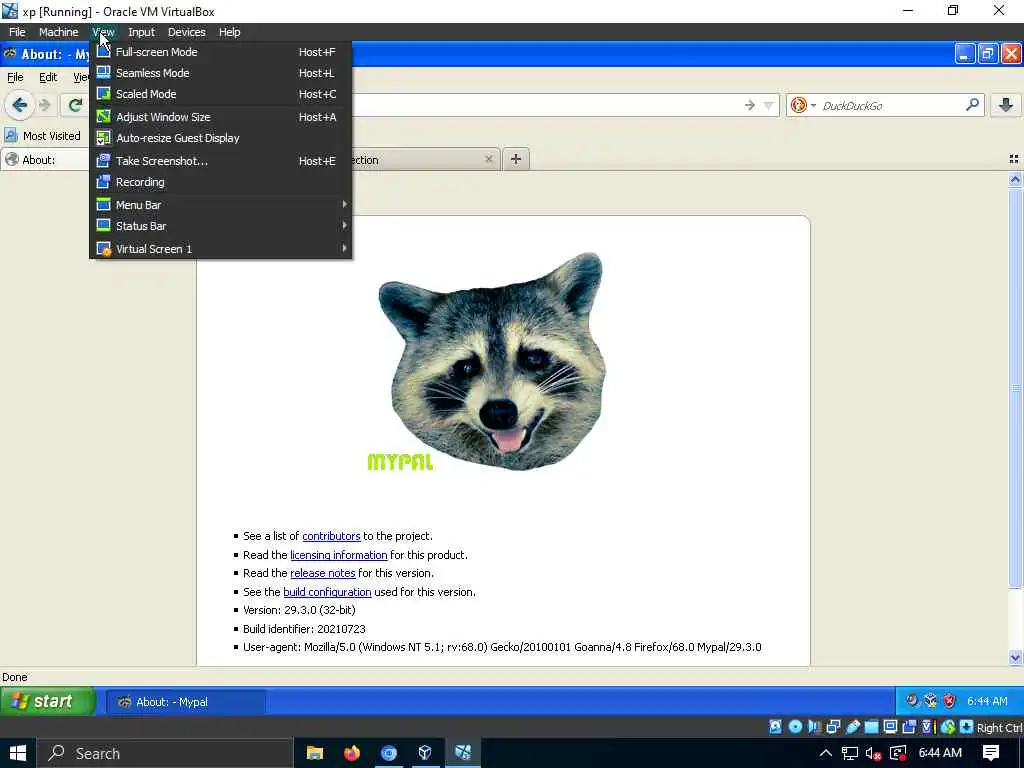Image resolution: width=1024 pixels, height=768 pixels.
Task: Open the Mypal Edit menu
Action: pos(48,77)
